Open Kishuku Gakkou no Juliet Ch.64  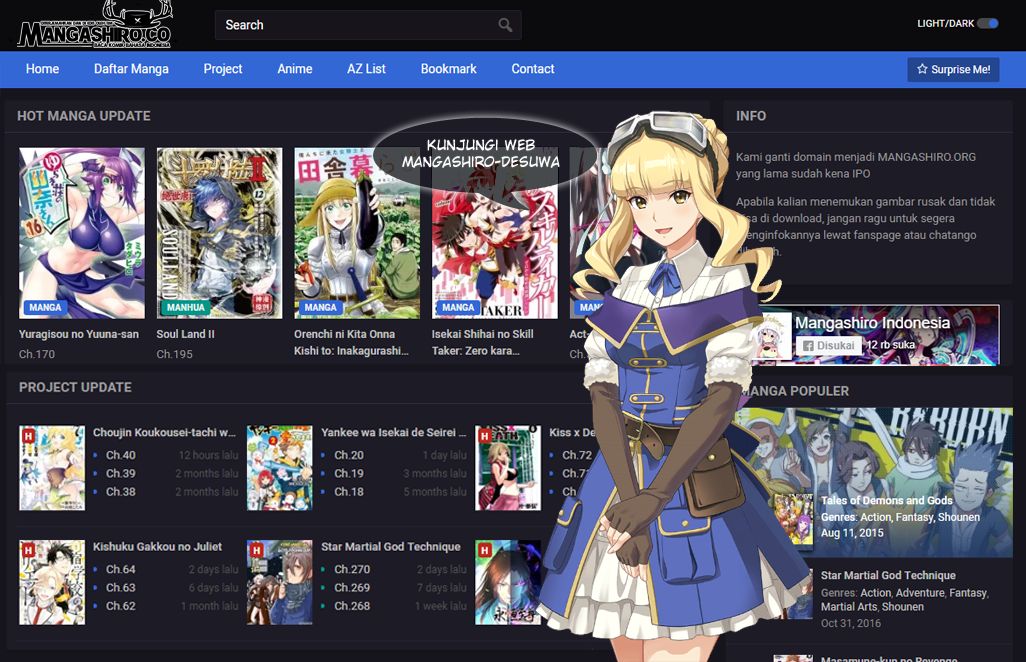[121, 569]
